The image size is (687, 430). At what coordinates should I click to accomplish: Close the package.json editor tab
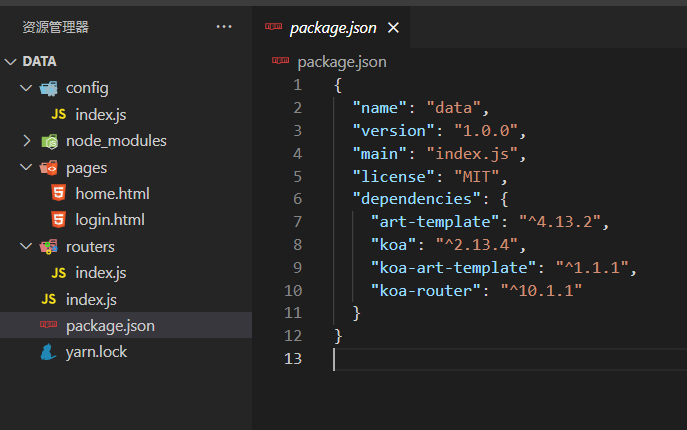(393, 28)
